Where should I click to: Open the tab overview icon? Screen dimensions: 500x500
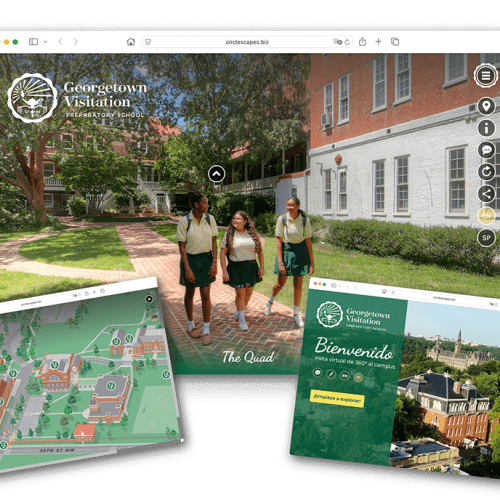[x=395, y=42]
